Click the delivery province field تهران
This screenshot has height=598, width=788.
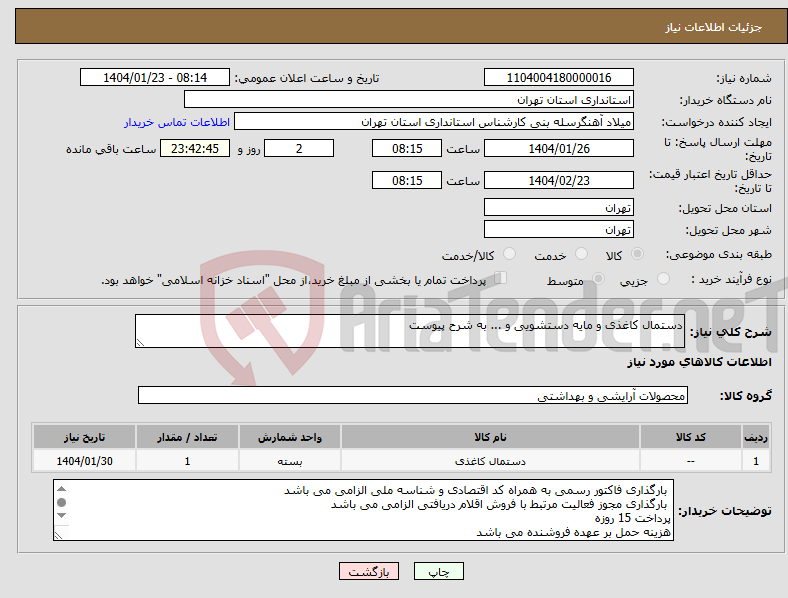click(559, 207)
